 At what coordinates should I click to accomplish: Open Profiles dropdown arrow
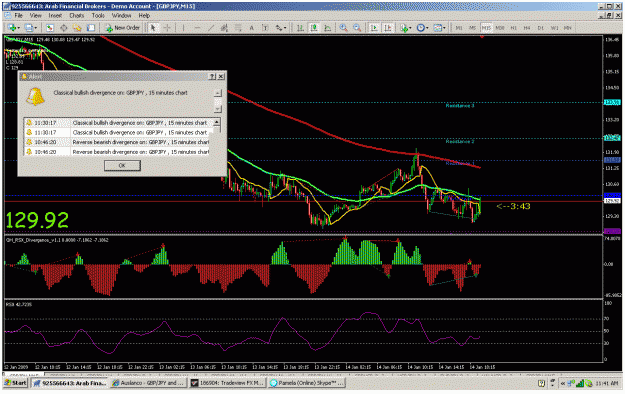pos(36,28)
